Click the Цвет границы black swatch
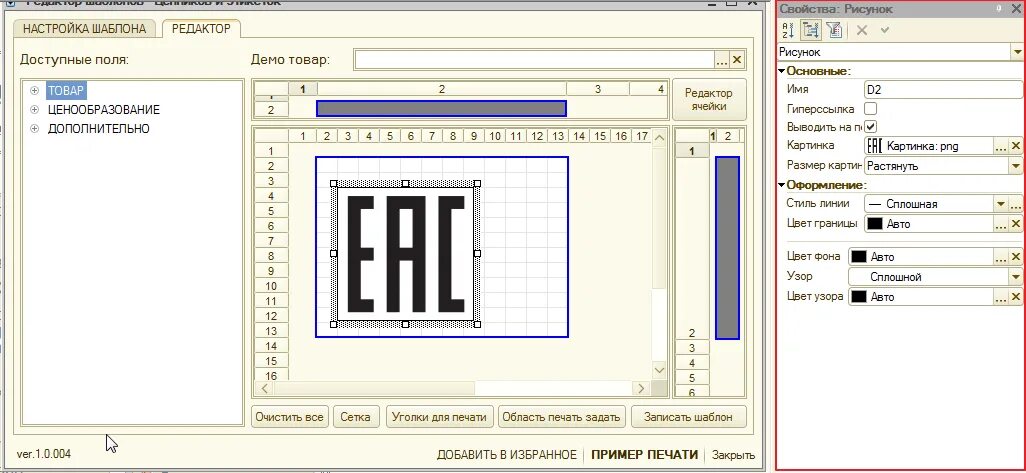This screenshot has width=1026, height=473. tap(875, 224)
